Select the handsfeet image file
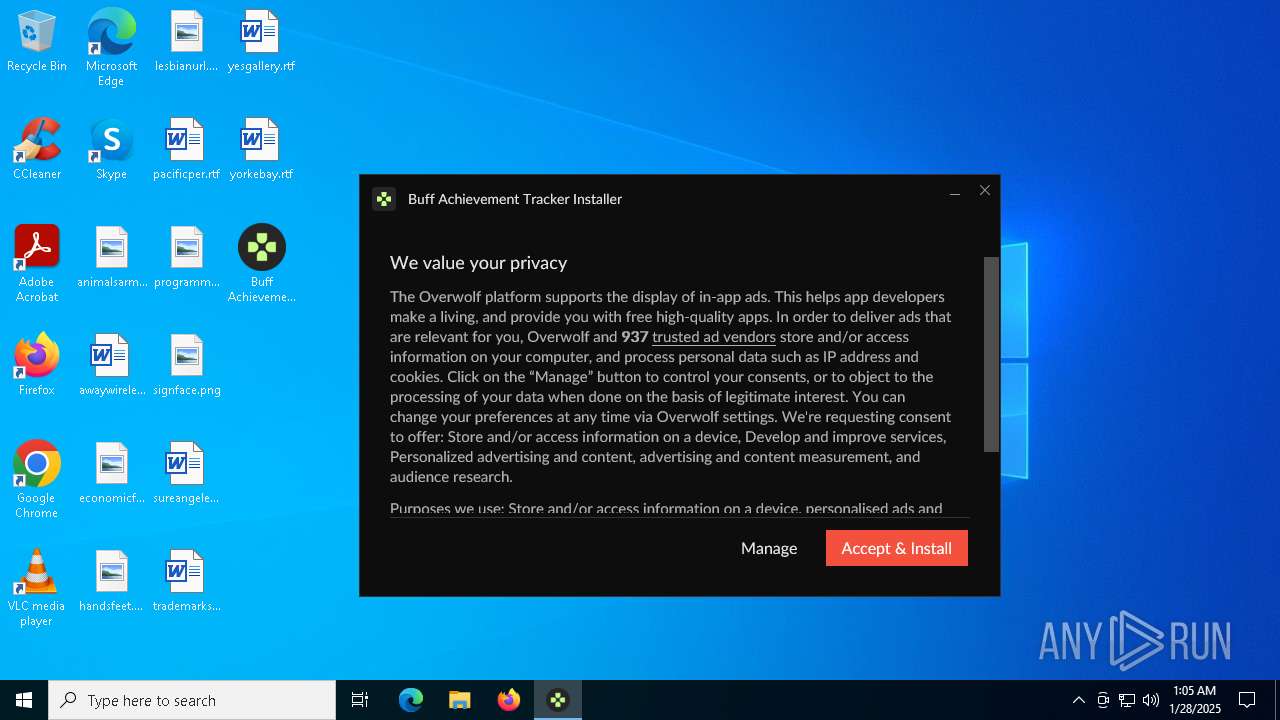1280x720 pixels. click(x=111, y=582)
